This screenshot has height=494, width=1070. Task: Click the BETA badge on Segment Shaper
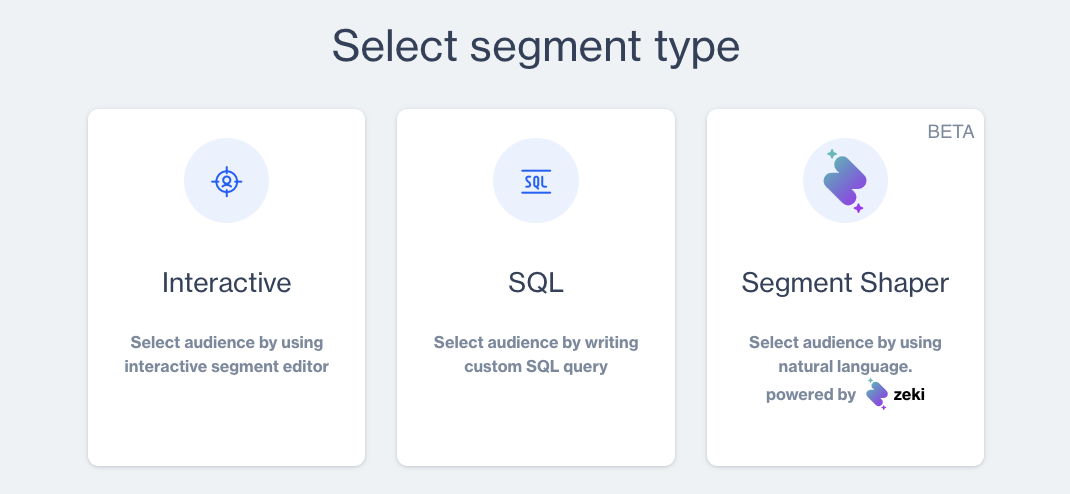tap(950, 132)
